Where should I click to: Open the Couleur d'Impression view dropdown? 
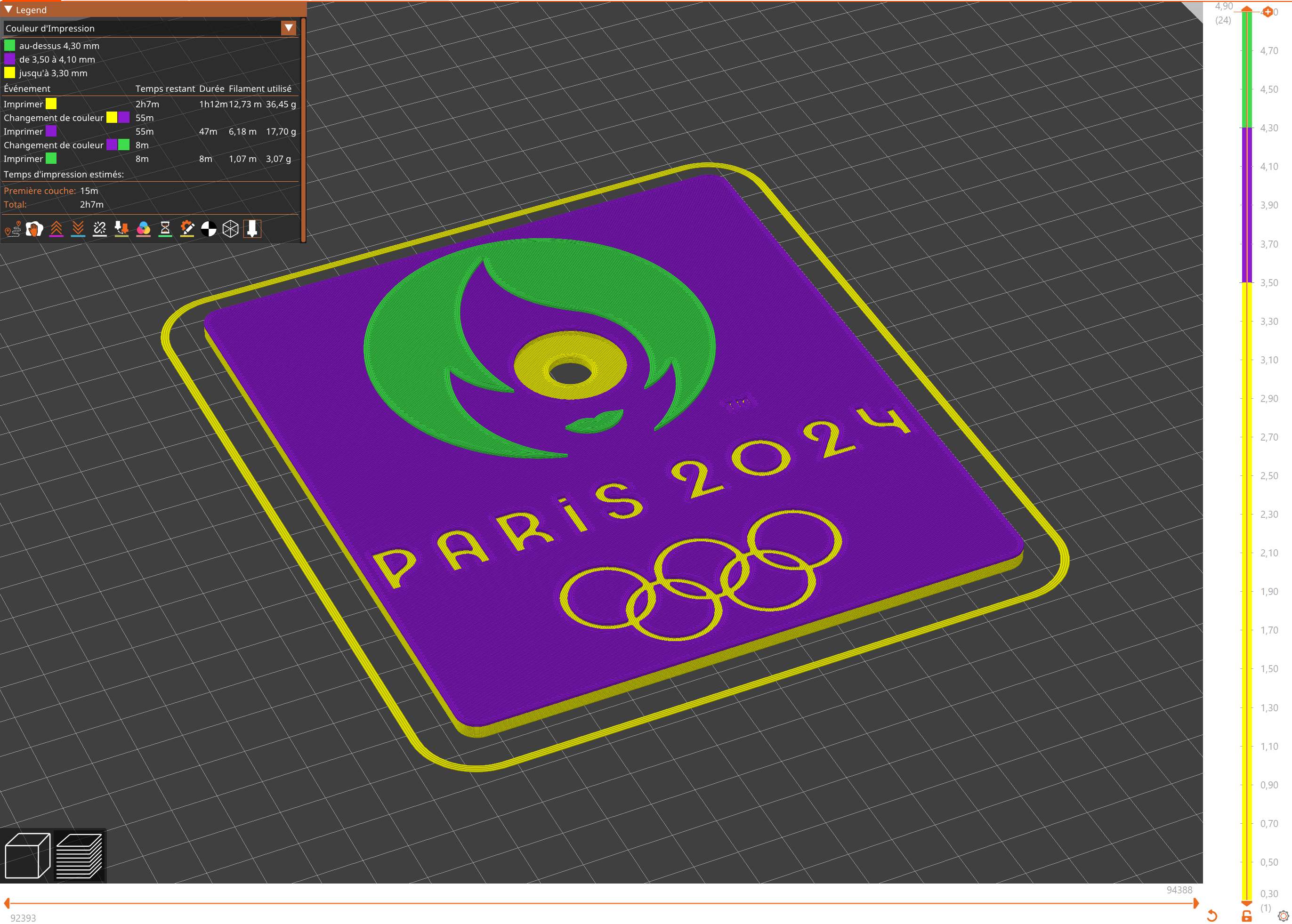[x=150, y=28]
